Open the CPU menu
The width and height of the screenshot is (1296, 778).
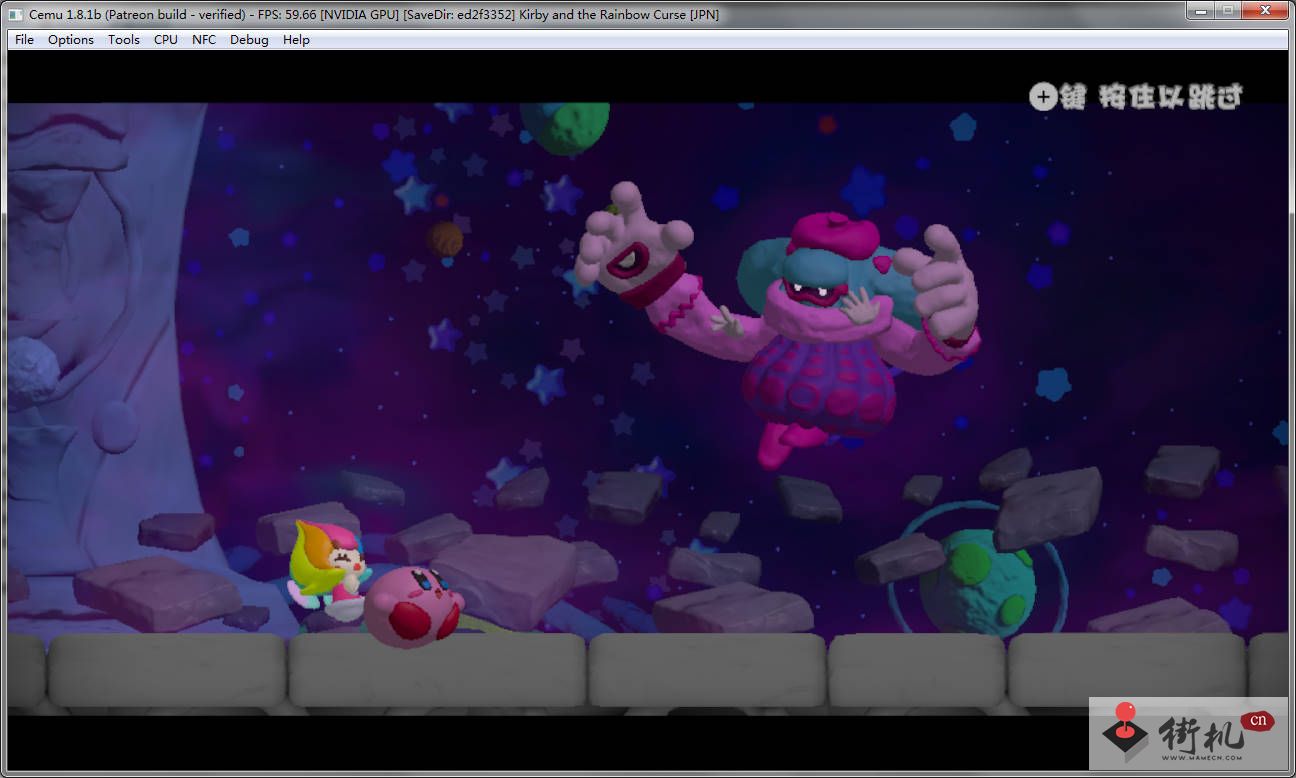coord(166,40)
